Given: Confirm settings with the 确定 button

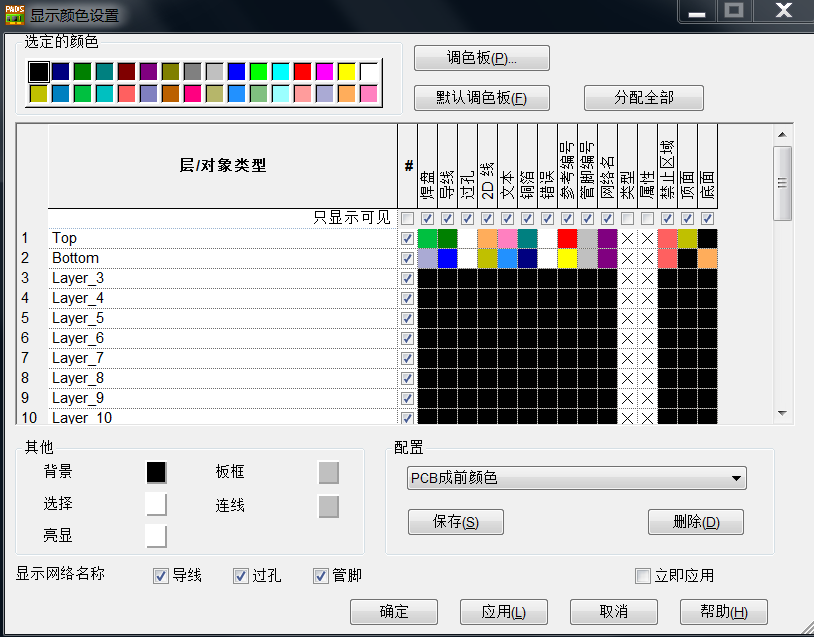Looking at the screenshot, I should (393, 611).
